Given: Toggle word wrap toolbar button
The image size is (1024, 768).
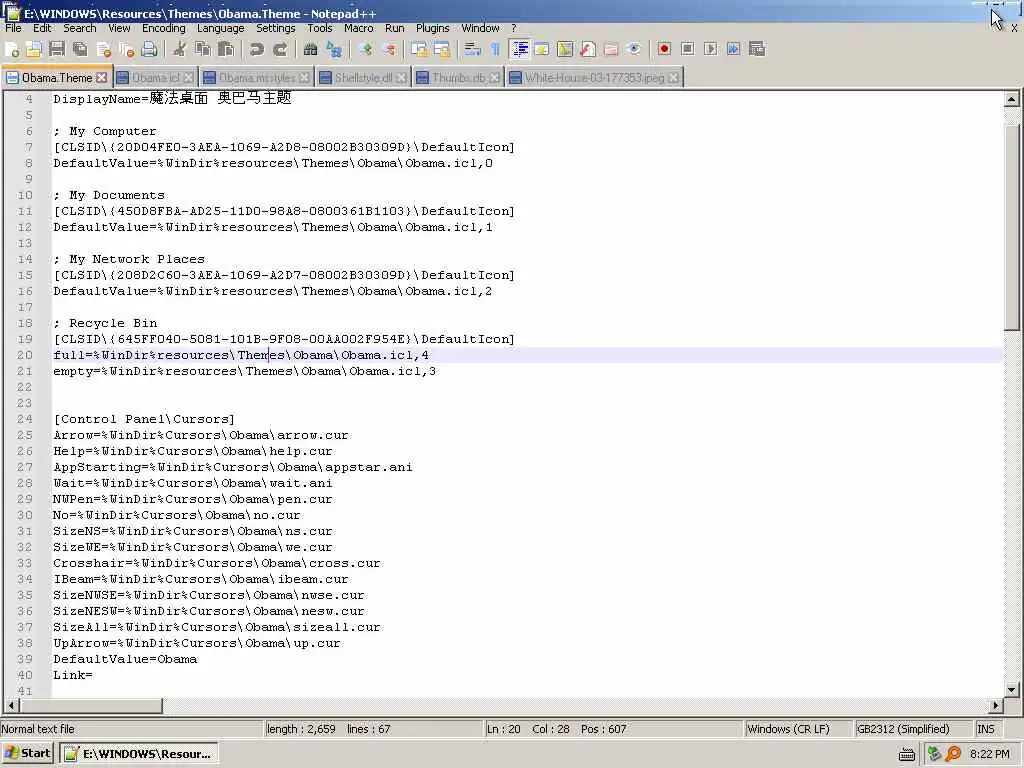Looking at the screenshot, I should pyautogui.click(x=472, y=49).
